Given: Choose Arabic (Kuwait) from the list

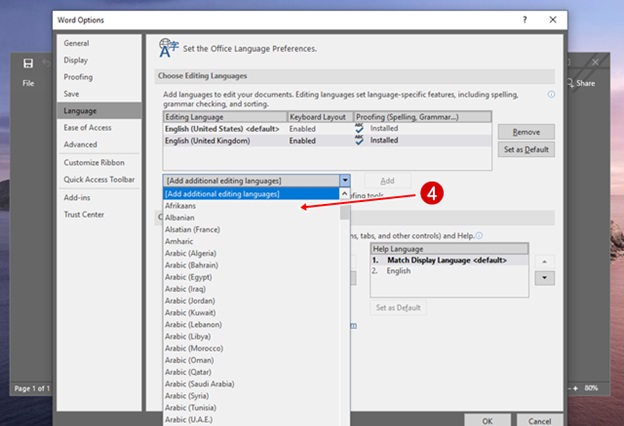Looking at the screenshot, I should tap(251, 313).
